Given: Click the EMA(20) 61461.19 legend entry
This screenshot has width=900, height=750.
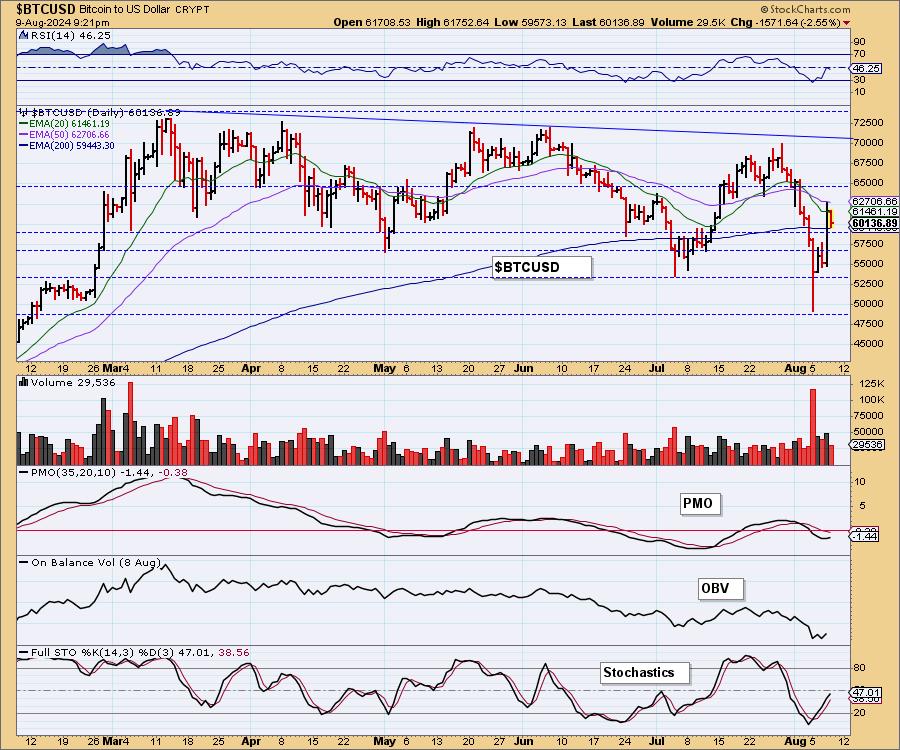Looking at the screenshot, I should [69, 123].
